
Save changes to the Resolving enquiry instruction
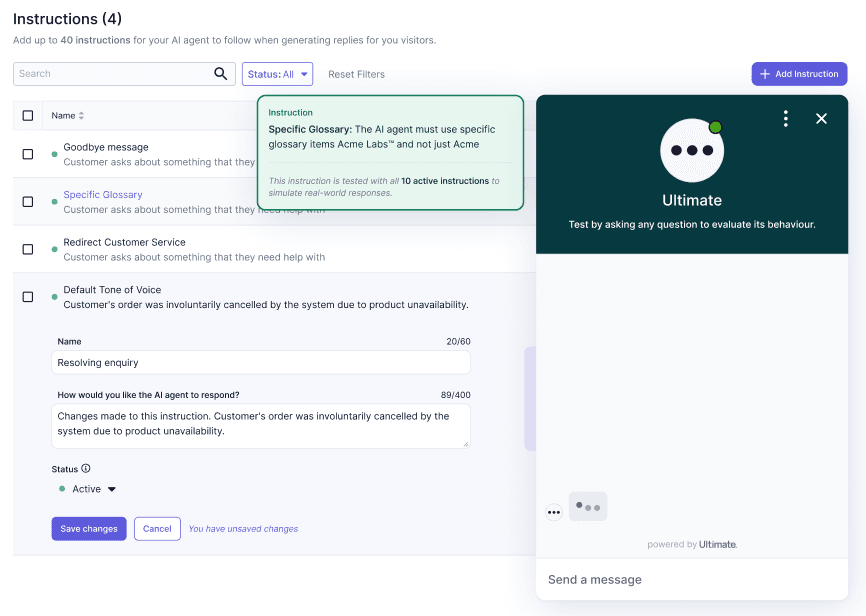[88, 528]
